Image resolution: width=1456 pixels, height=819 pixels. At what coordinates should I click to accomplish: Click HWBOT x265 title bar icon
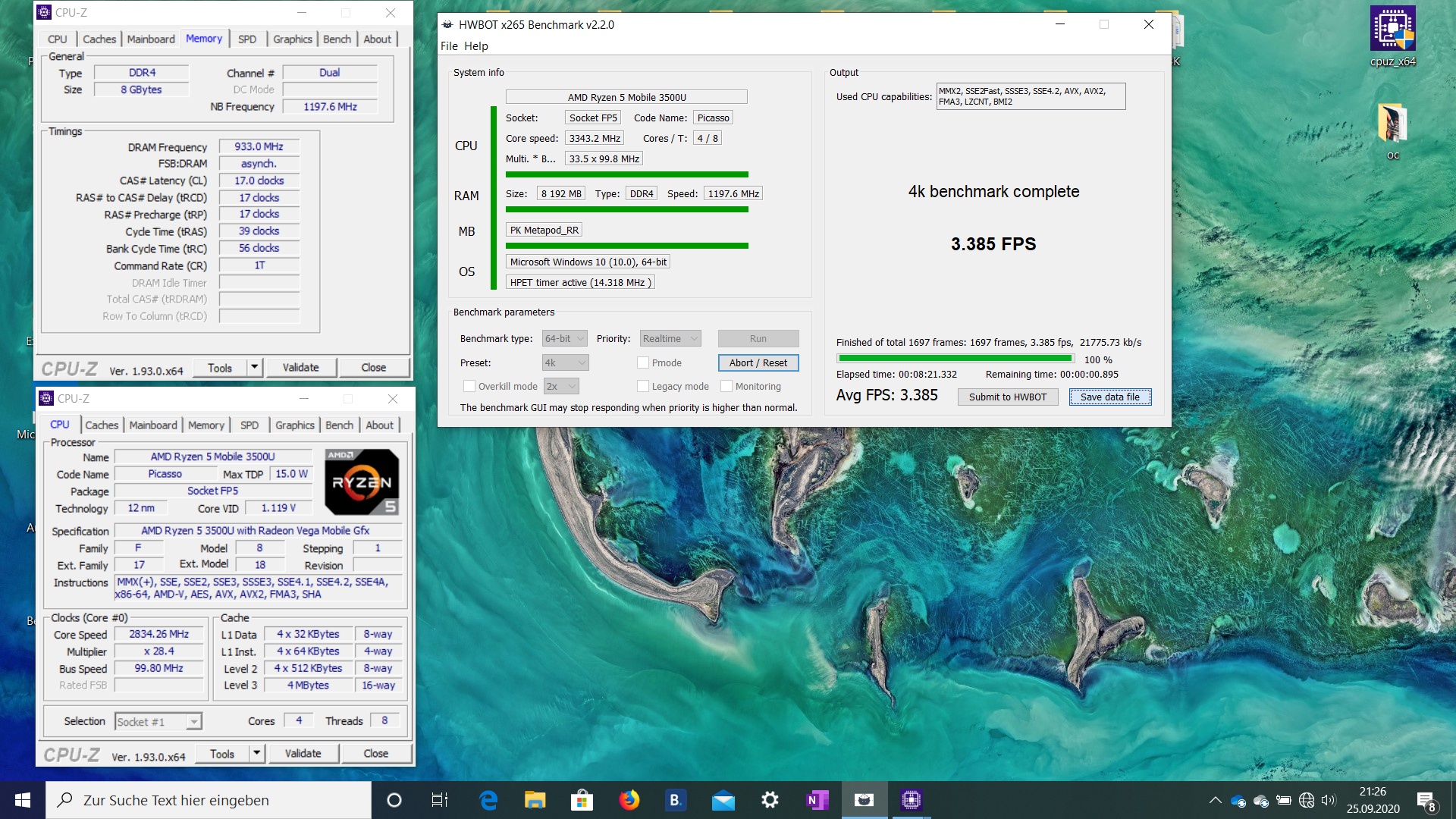click(x=447, y=24)
